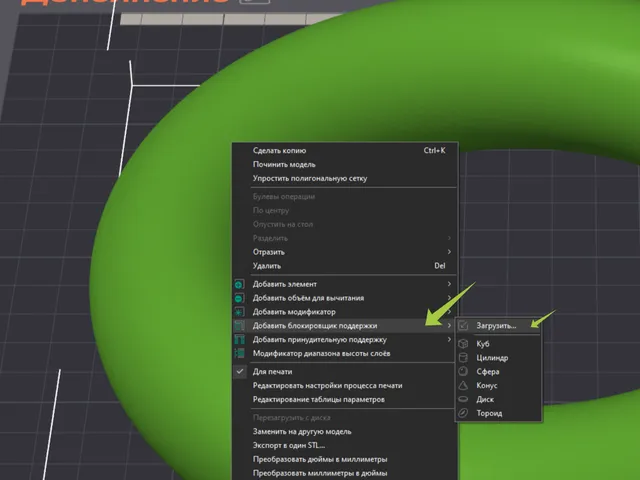
Task: Select Добавить блокировщик поддержки entry
Action: tap(345, 326)
